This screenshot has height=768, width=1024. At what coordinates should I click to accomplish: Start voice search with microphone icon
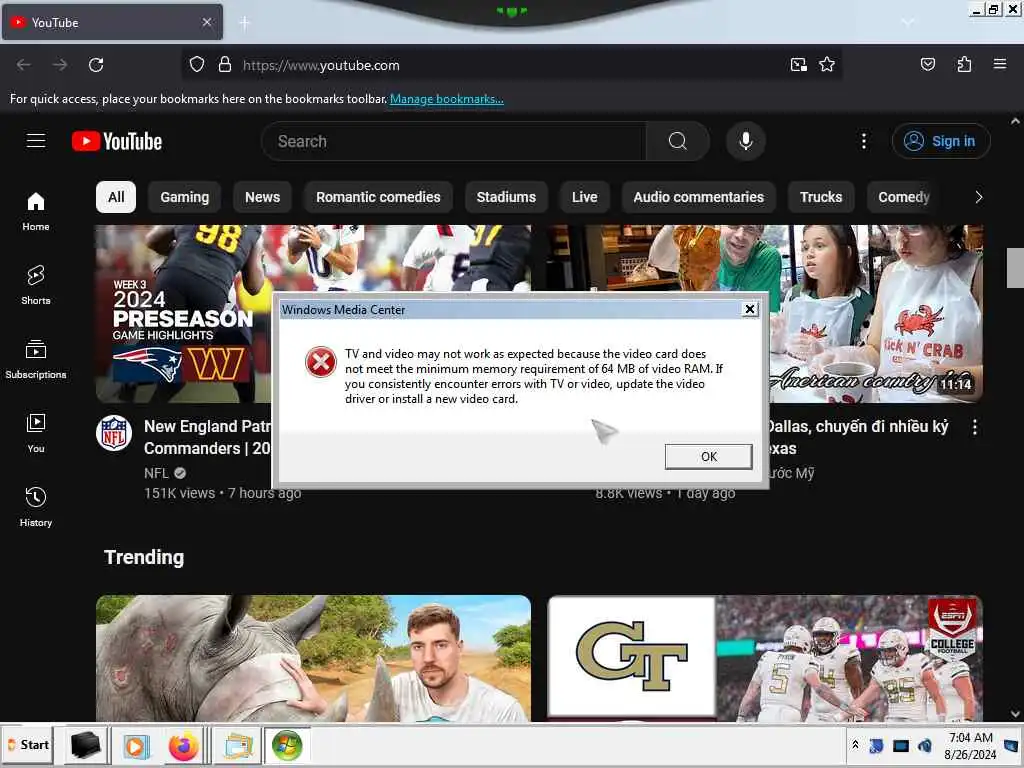746,141
